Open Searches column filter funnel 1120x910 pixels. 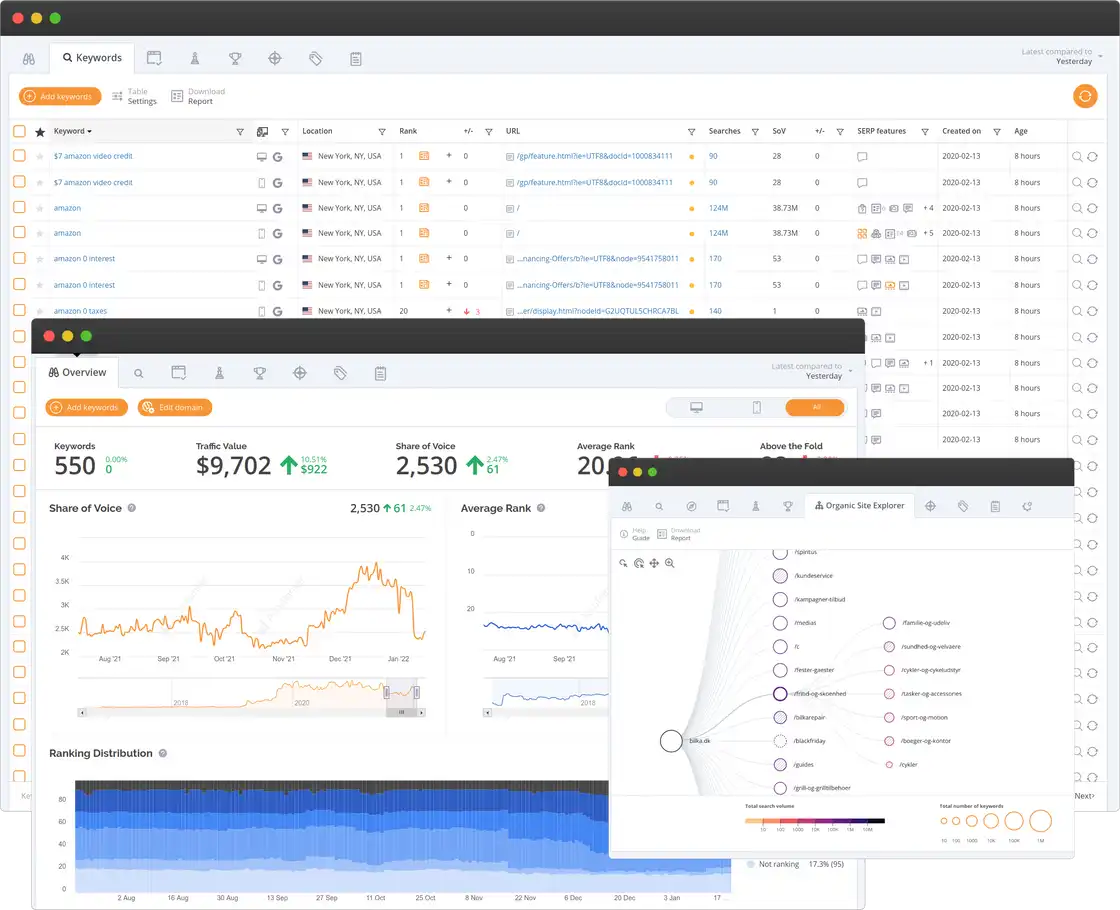tap(755, 132)
